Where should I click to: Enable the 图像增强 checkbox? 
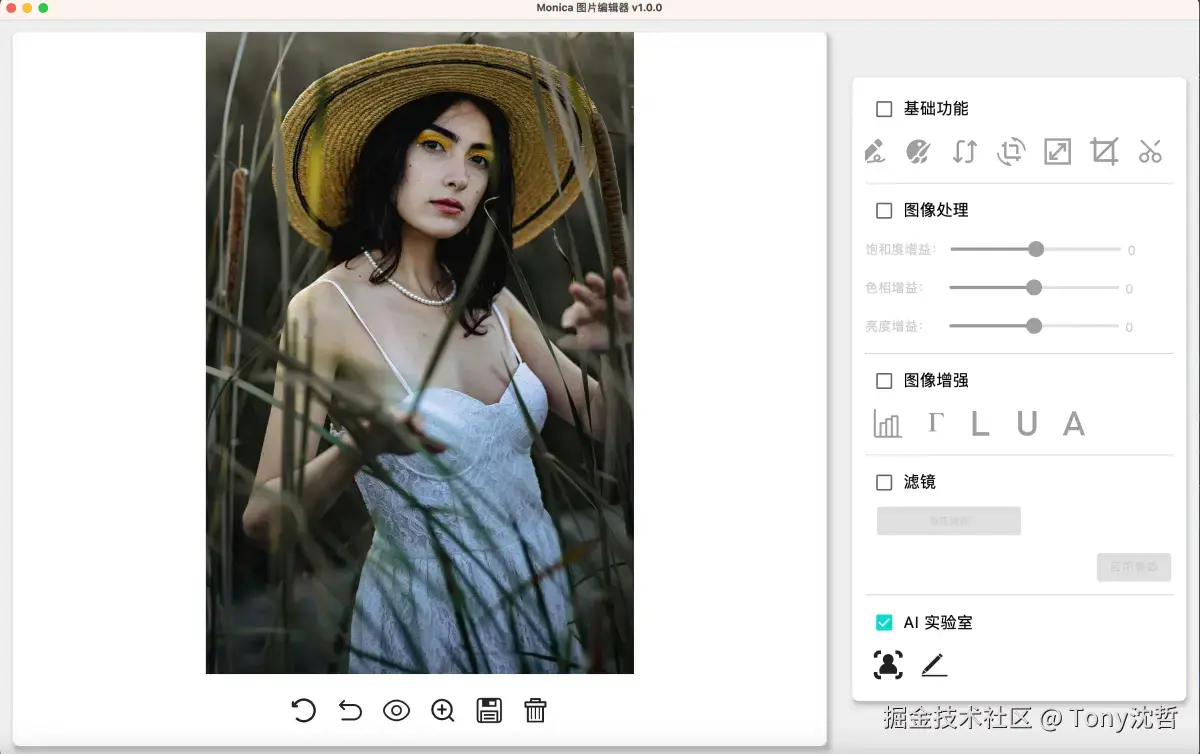[x=884, y=381]
